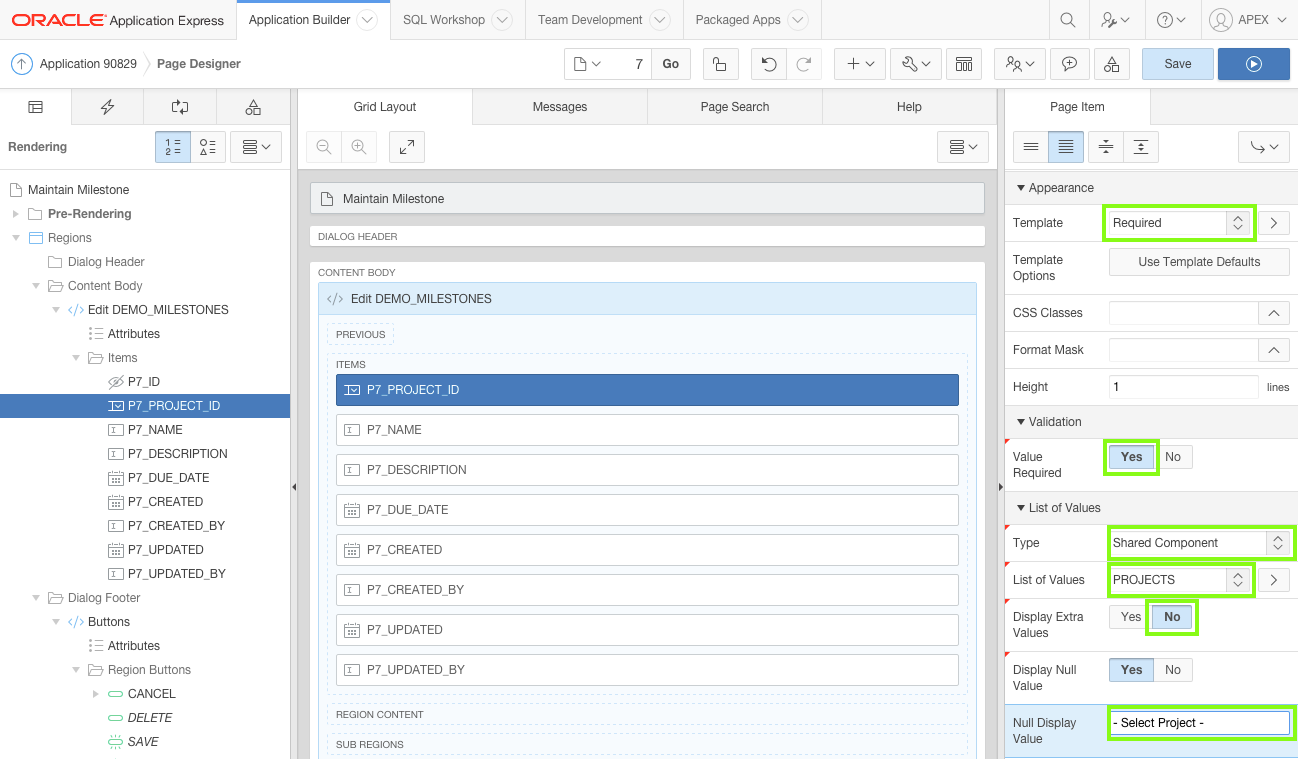Screen dimensions: 1298x759
Task: Click the lock page icon
Action: [x=720, y=64]
